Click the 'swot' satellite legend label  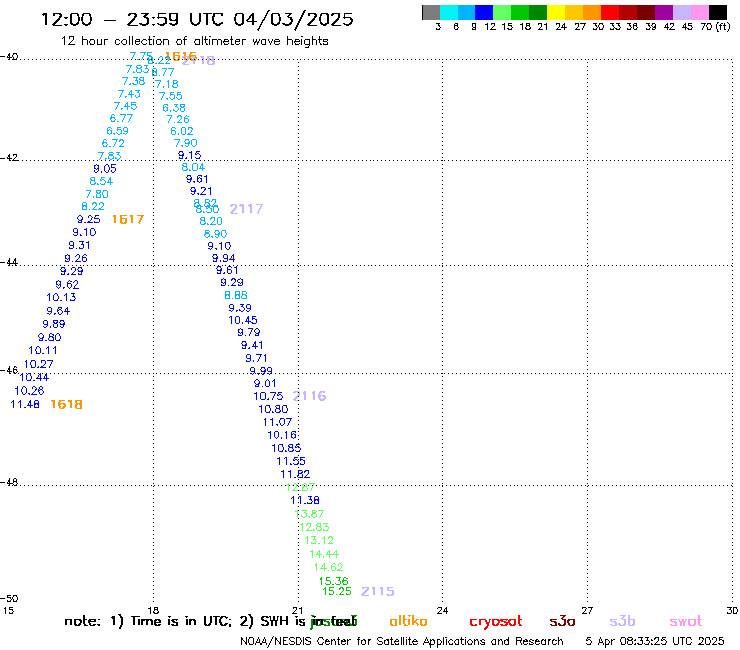click(x=685, y=621)
